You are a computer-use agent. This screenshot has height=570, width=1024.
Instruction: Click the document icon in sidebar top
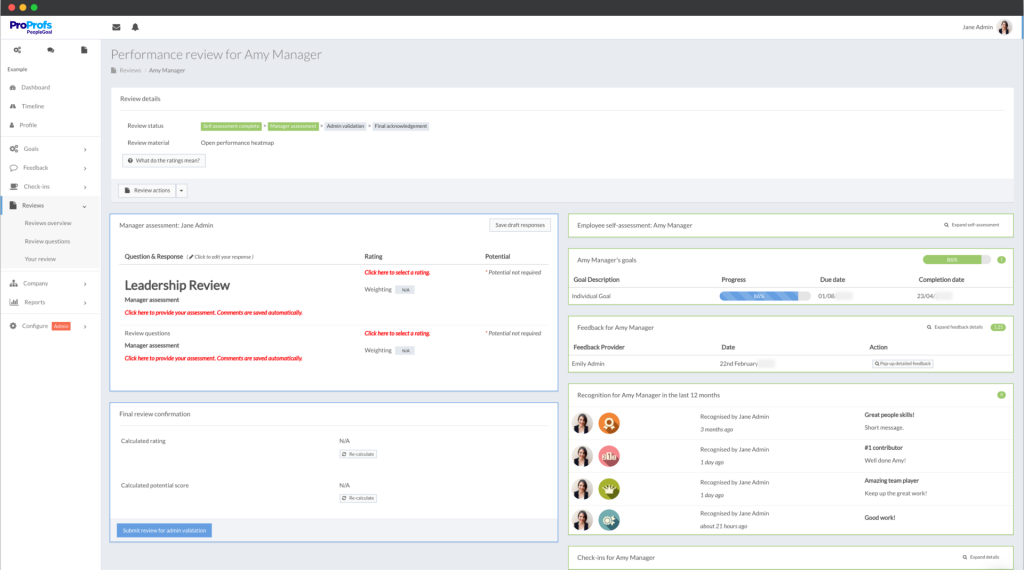click(84, 50)
